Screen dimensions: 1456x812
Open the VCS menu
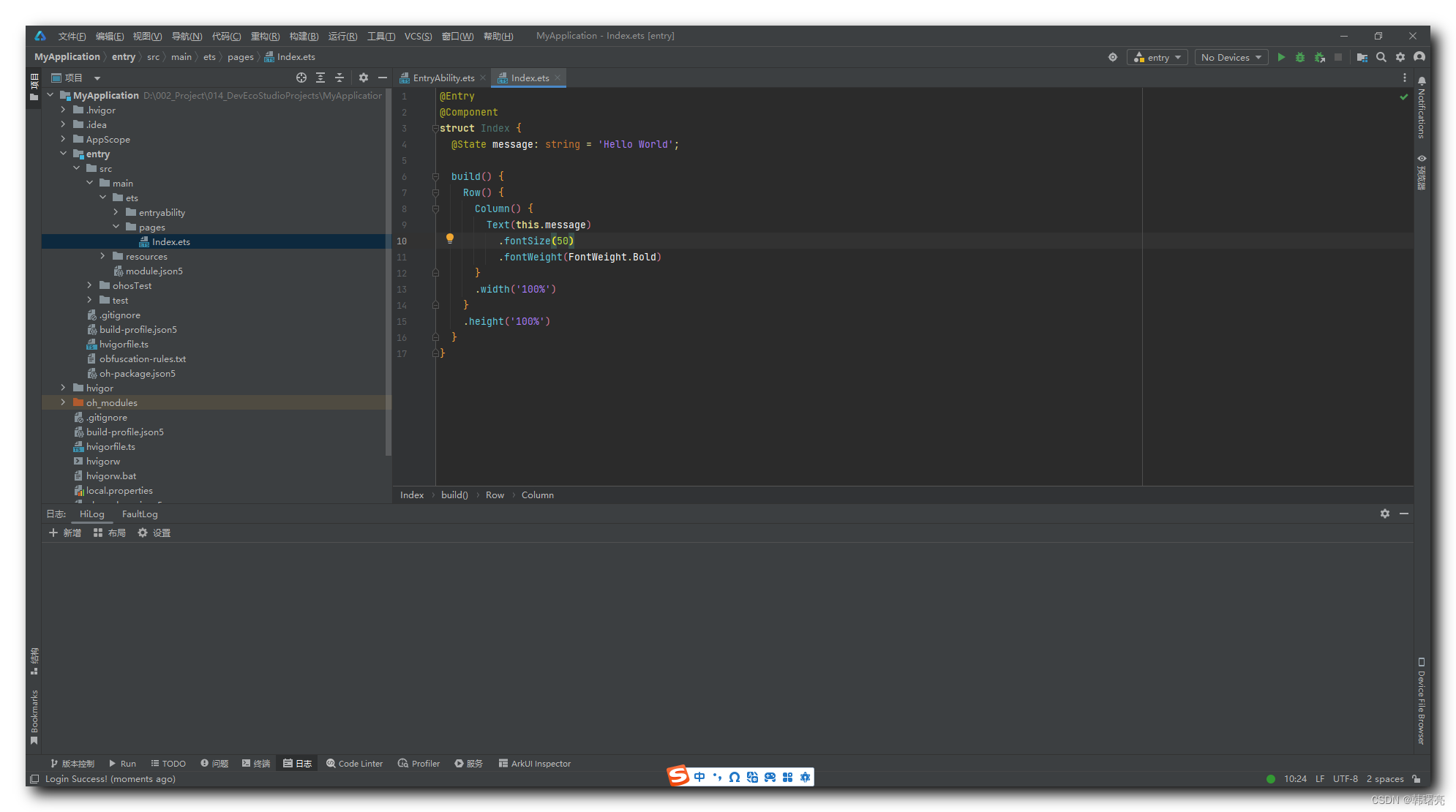416,35
